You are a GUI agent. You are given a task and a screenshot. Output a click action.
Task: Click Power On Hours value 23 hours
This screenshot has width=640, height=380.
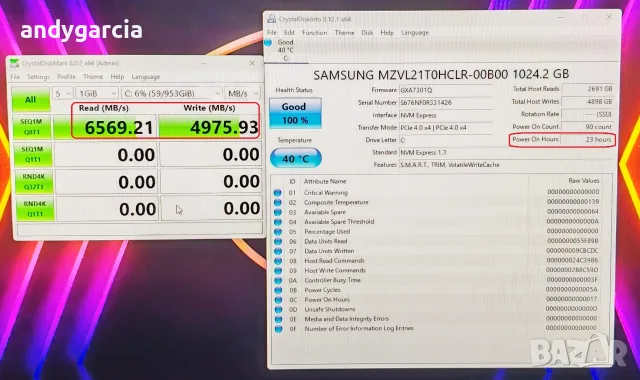(x=587, y=139)
